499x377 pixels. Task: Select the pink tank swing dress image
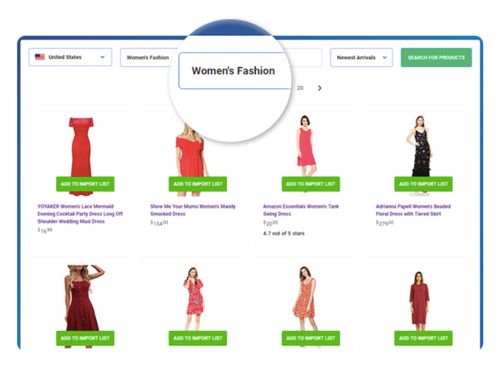point(306,145)
